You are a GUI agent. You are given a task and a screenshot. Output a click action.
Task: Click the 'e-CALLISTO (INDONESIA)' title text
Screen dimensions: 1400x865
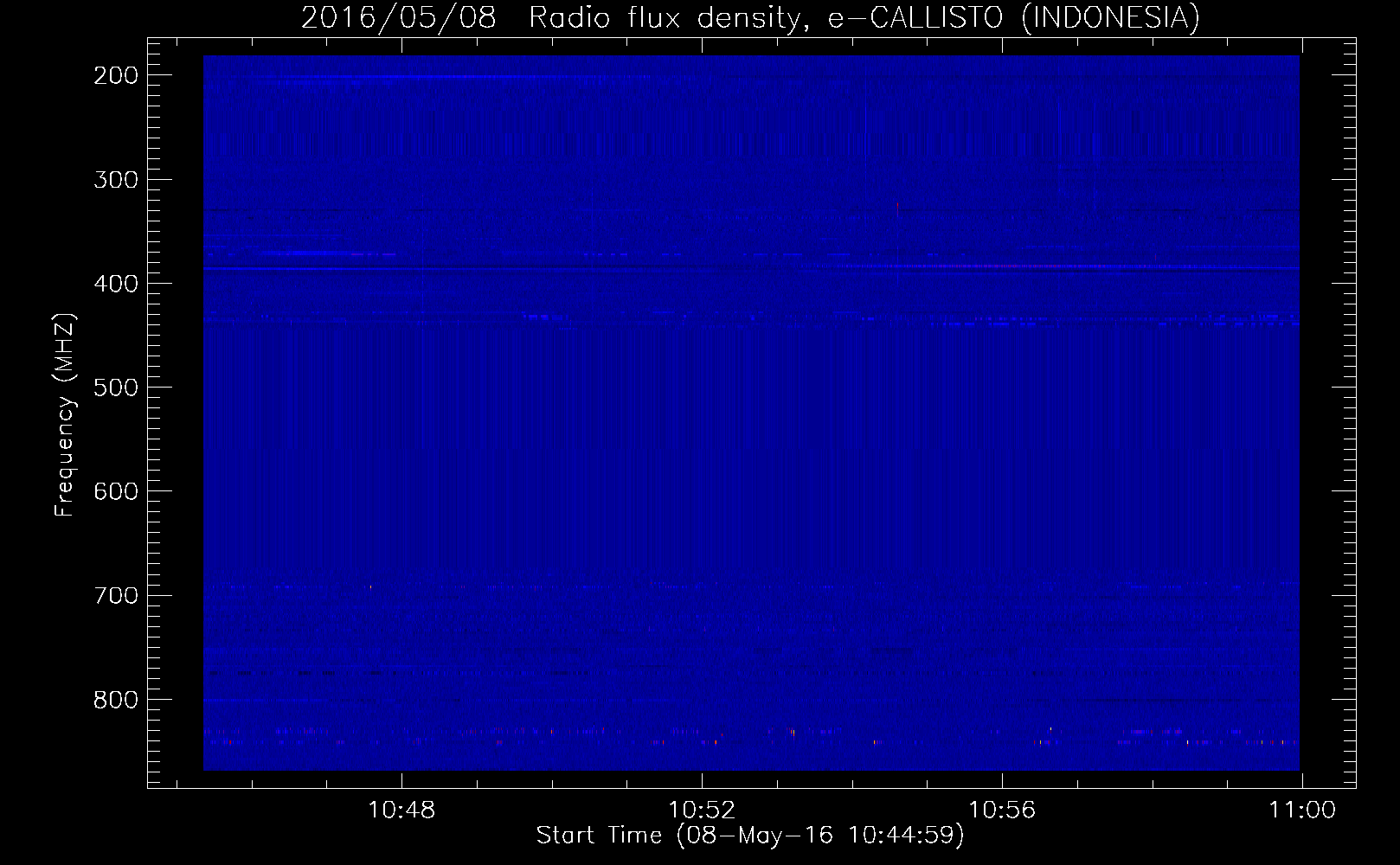pyautogui.click(x=1013, y=18)
